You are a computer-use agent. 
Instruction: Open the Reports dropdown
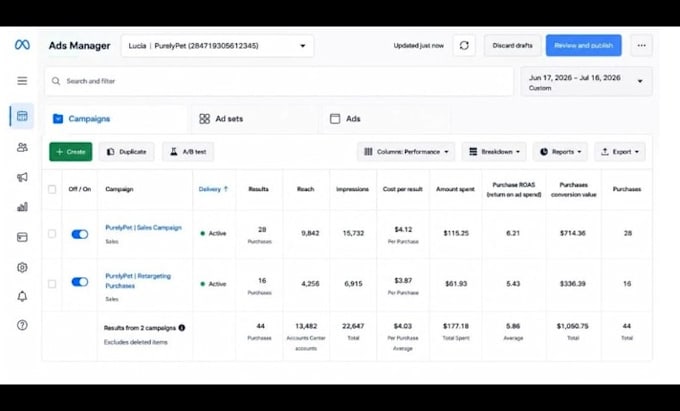(560, 152)
